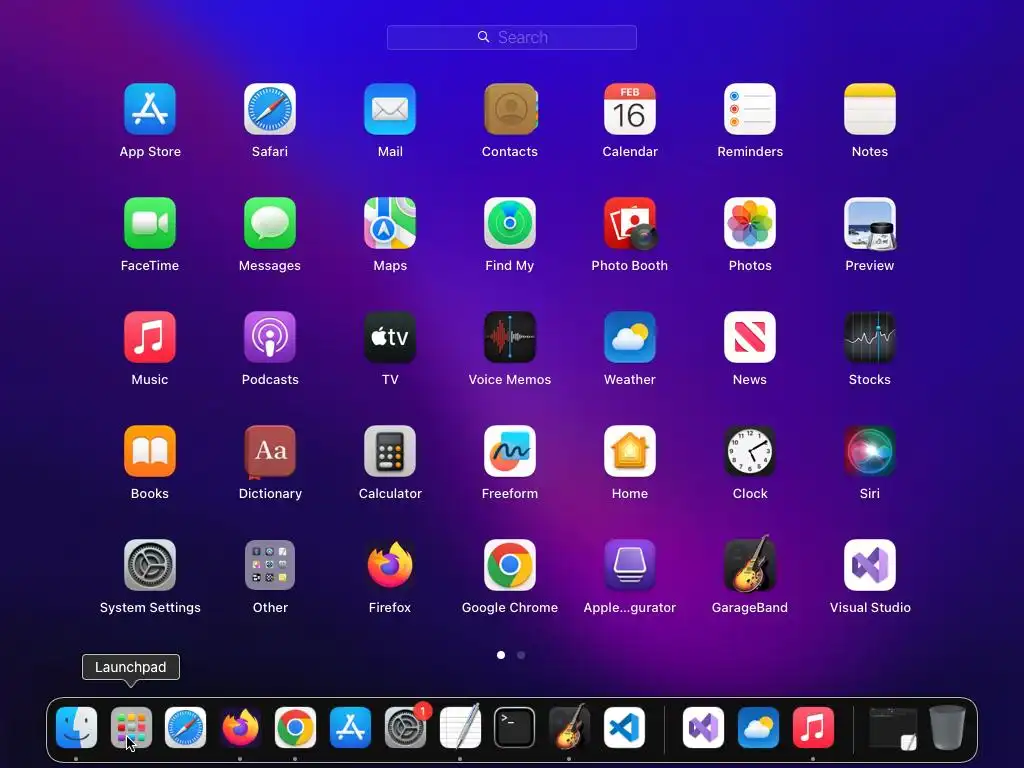Go to second Launchpad page dot
This screenshot has width=1024, height=768.
coord(521,655)
